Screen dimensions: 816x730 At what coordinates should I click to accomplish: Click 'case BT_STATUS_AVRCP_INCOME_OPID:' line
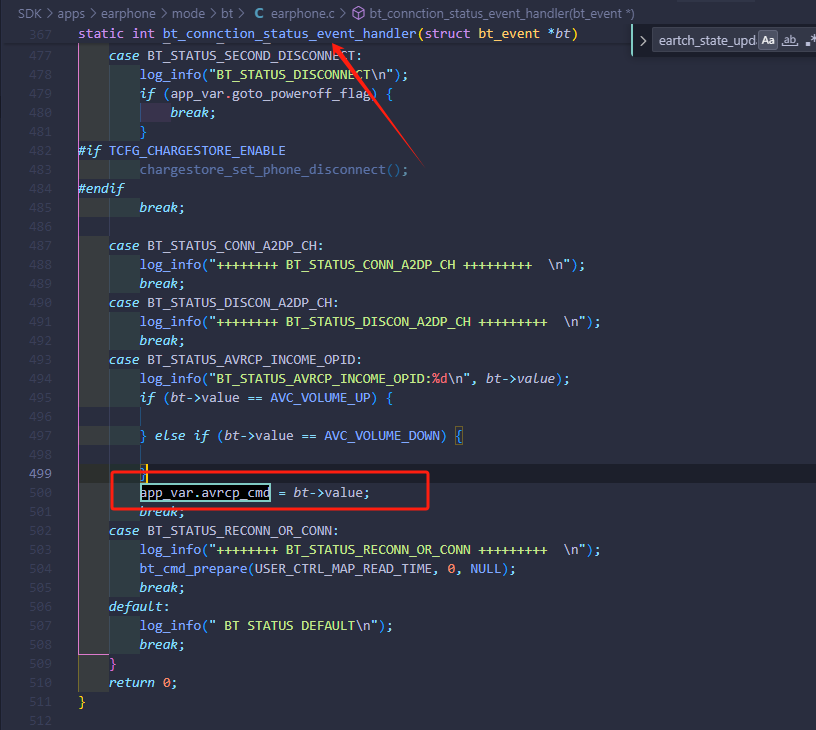tap(235, 360)
